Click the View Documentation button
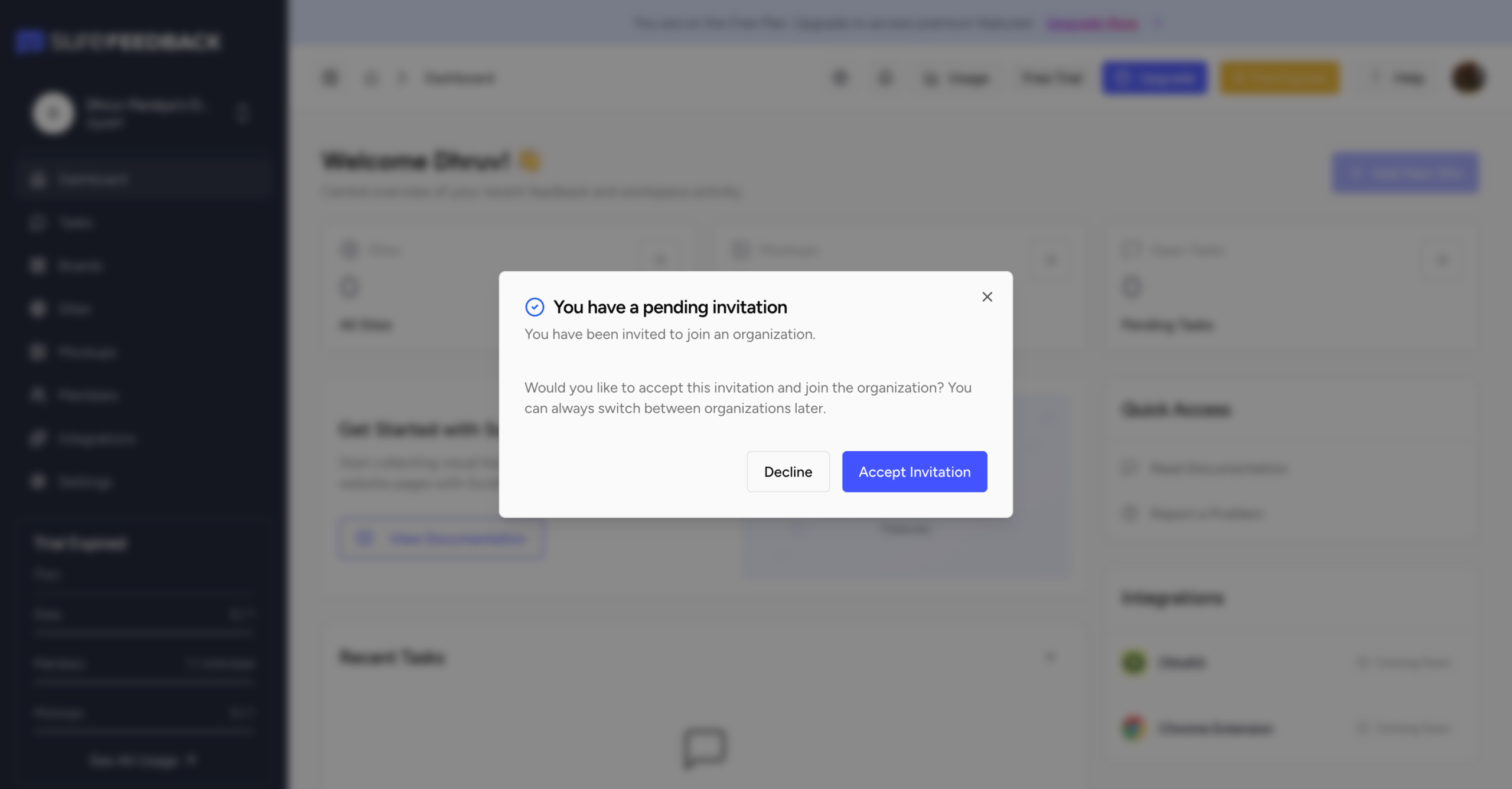The width and height of the screenshot is (1512, 789). 441,539
